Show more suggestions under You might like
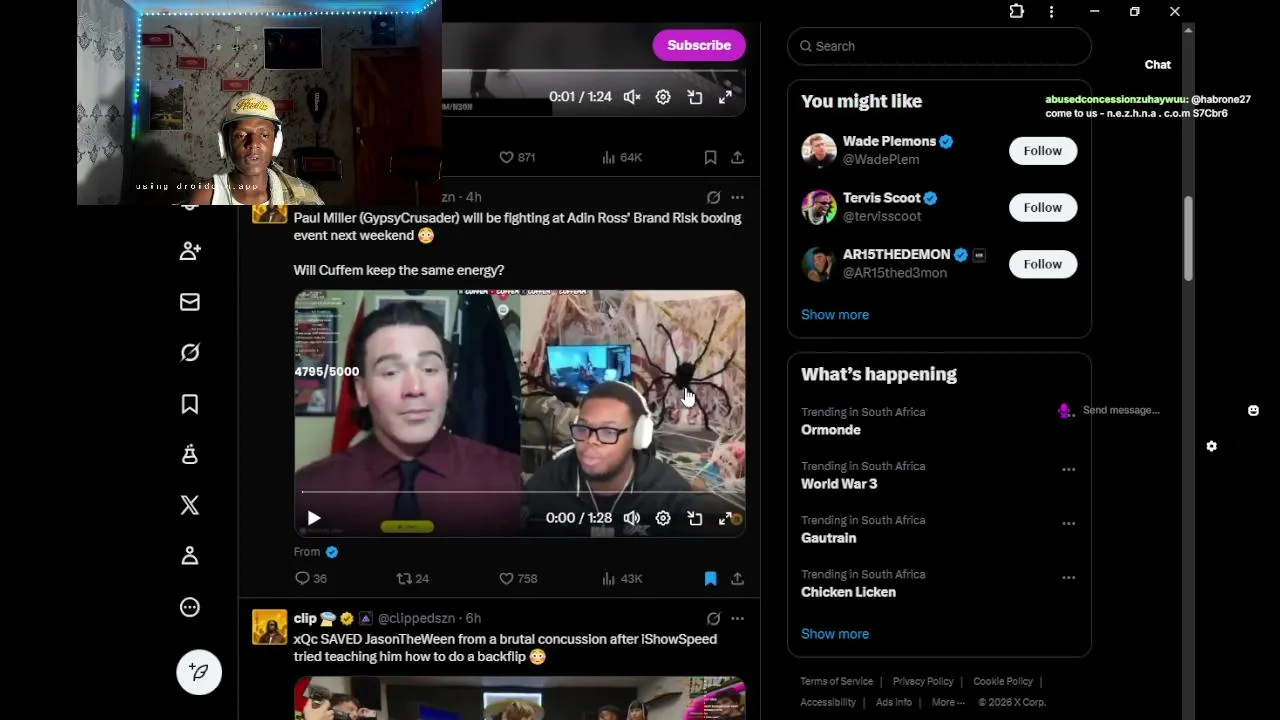The height and width of the screenshot is (720, 1280). (x=835, y=314)
